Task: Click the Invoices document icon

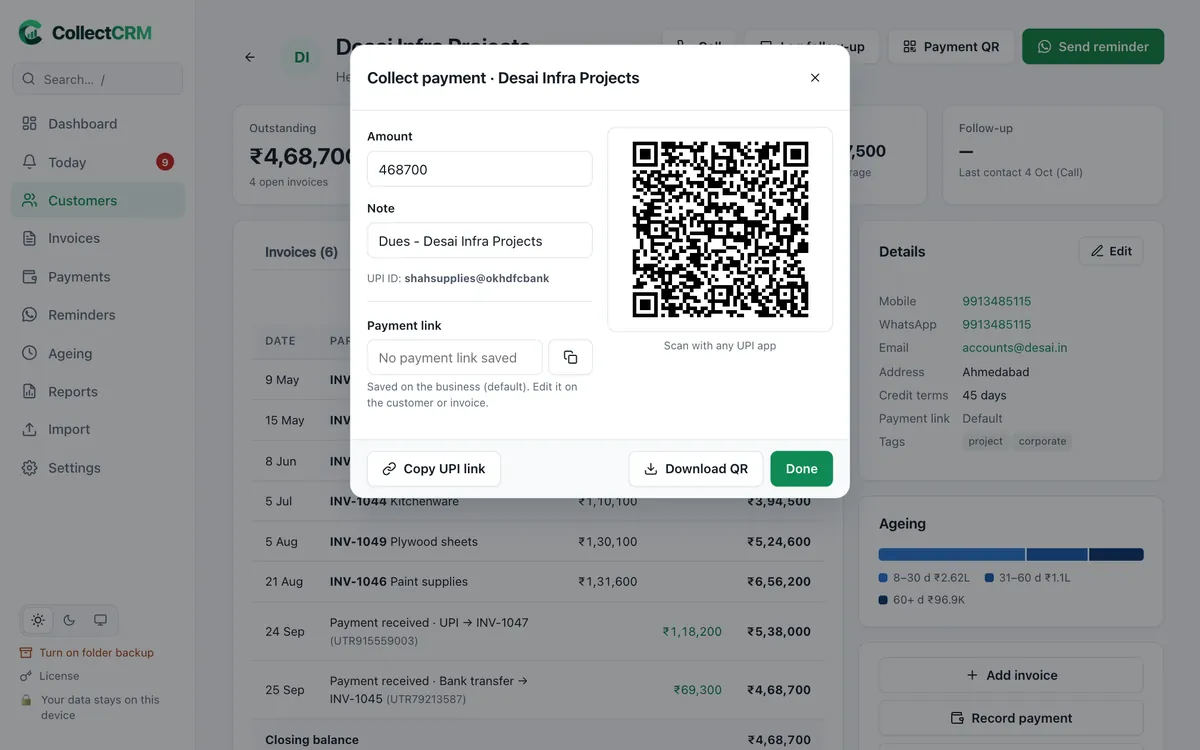Action: [29, 238]
